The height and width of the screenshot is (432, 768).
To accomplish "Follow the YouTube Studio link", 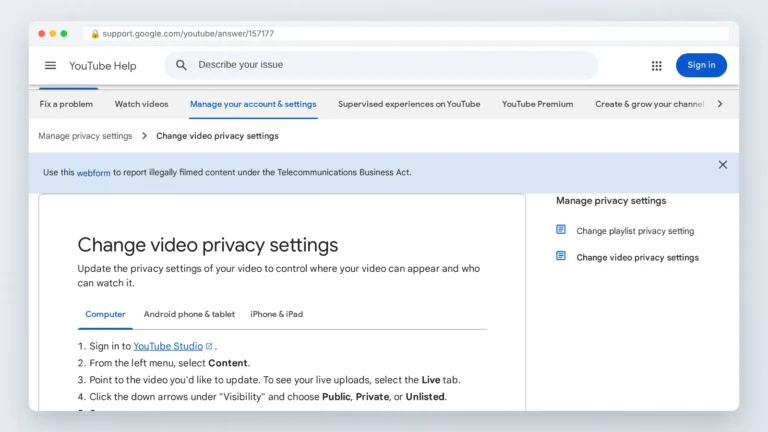I will [x=168, y=346].
